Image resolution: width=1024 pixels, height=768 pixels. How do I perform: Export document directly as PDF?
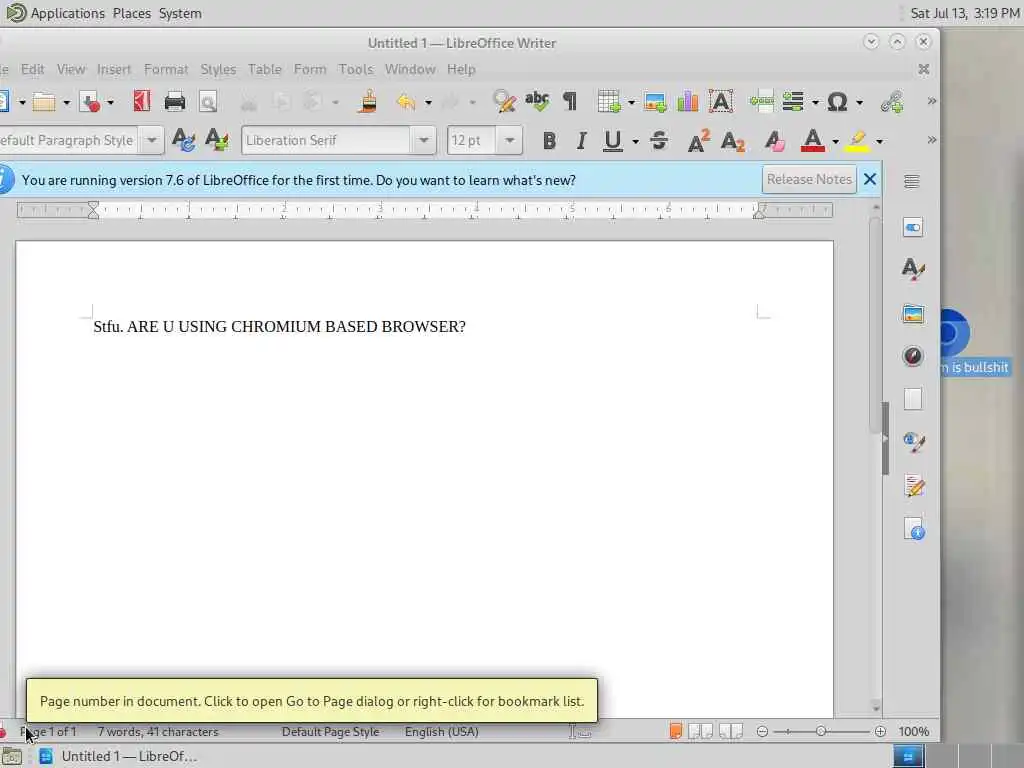pyautogui.click(x=142, y=101)
